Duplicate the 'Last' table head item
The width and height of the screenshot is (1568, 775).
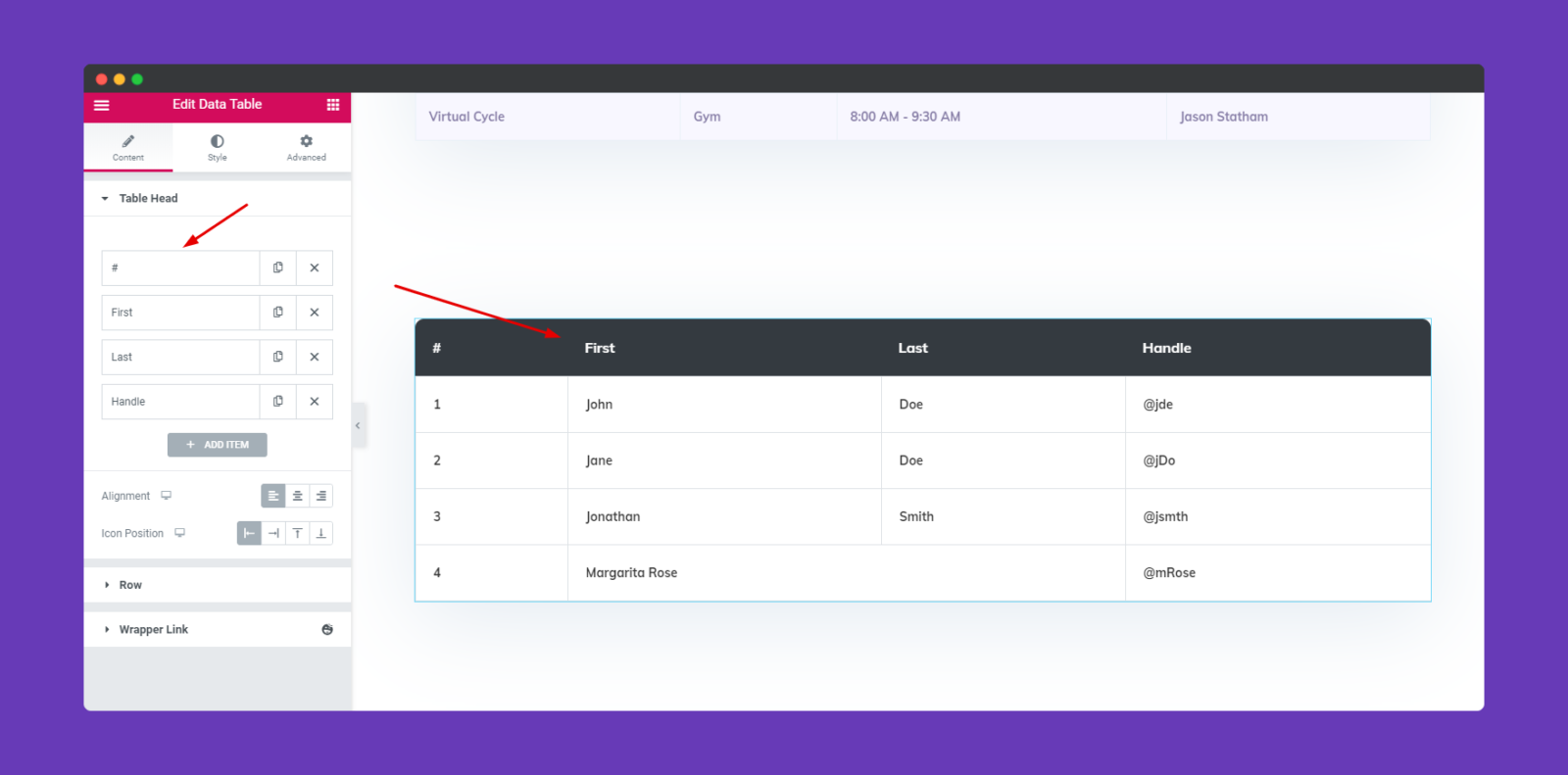[x=278, y=357]
